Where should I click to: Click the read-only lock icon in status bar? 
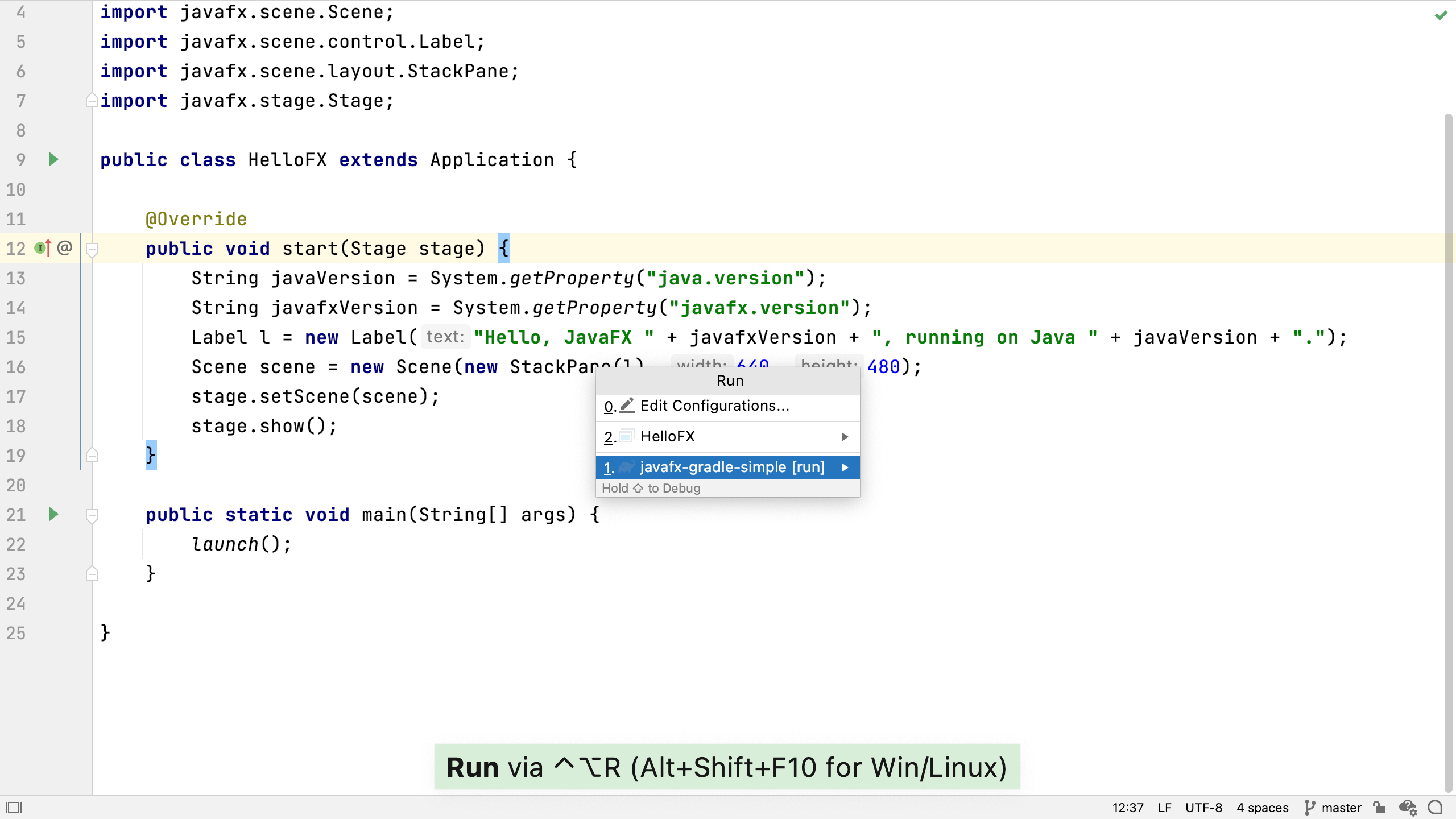click(1379, 808)
